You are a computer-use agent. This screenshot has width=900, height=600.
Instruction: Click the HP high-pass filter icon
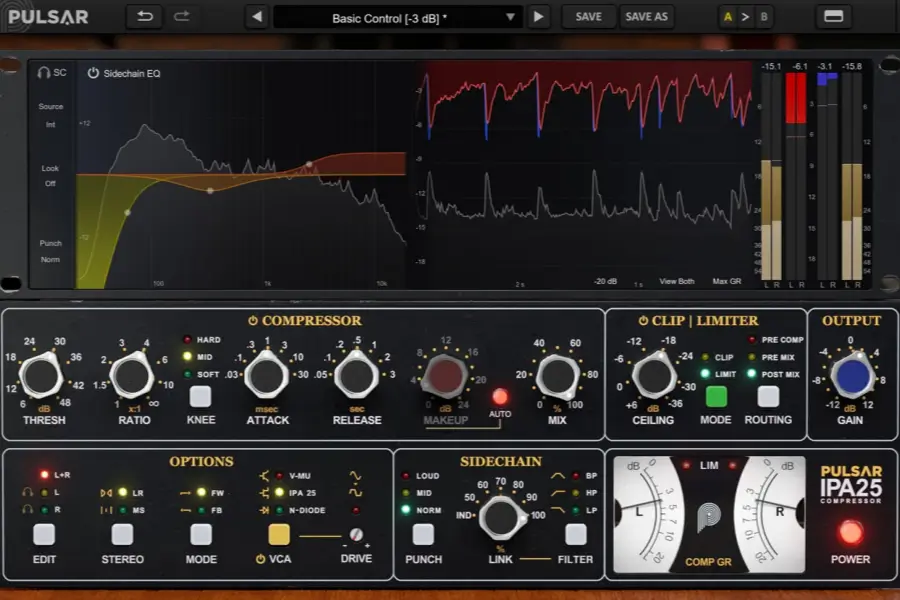pos(557,493)
